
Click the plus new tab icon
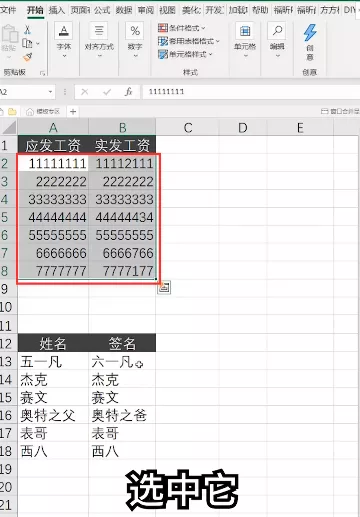[x=73, y=112]
